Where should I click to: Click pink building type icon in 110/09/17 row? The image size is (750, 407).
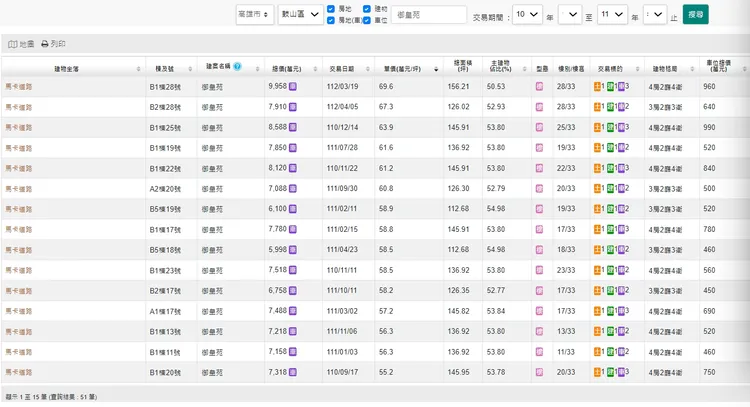click(x=539, y=372)
